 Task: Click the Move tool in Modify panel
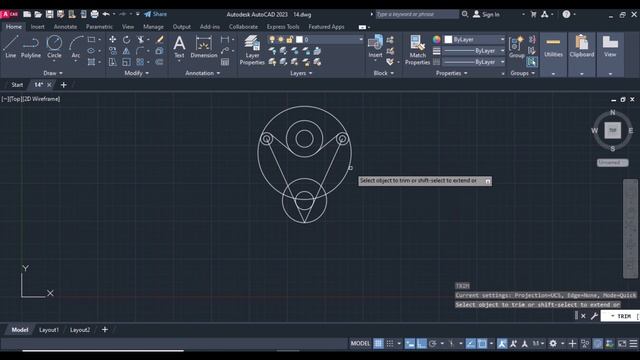tap(112, 40)
